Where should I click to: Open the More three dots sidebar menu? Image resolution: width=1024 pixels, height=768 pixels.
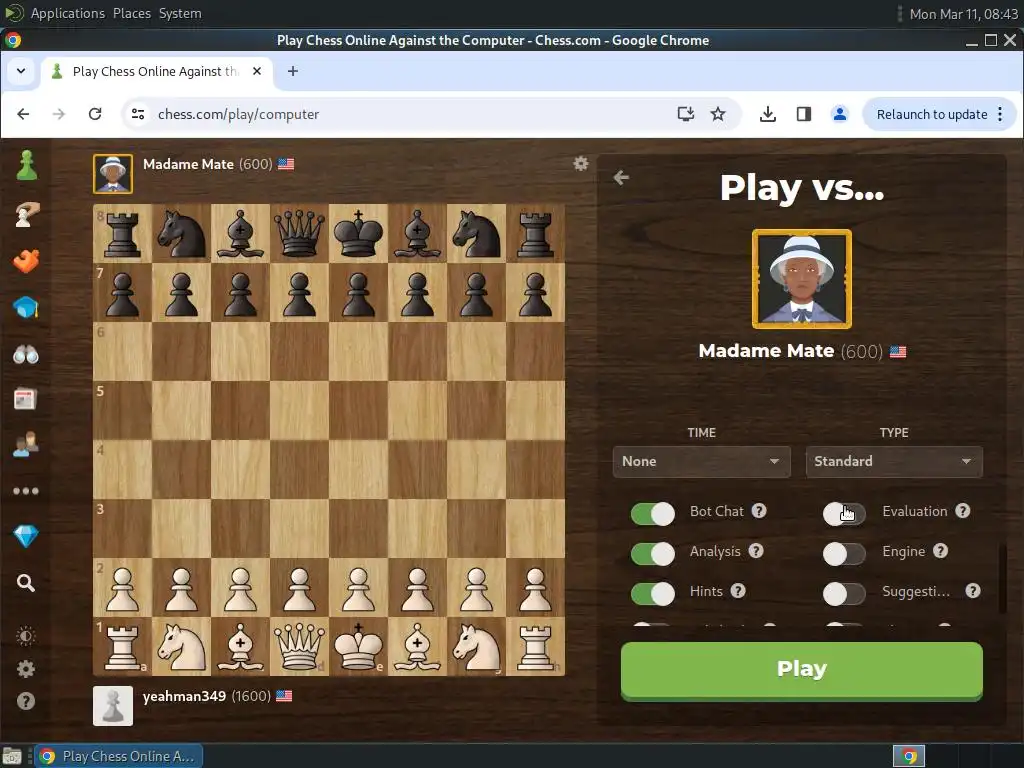pos(26,491)
